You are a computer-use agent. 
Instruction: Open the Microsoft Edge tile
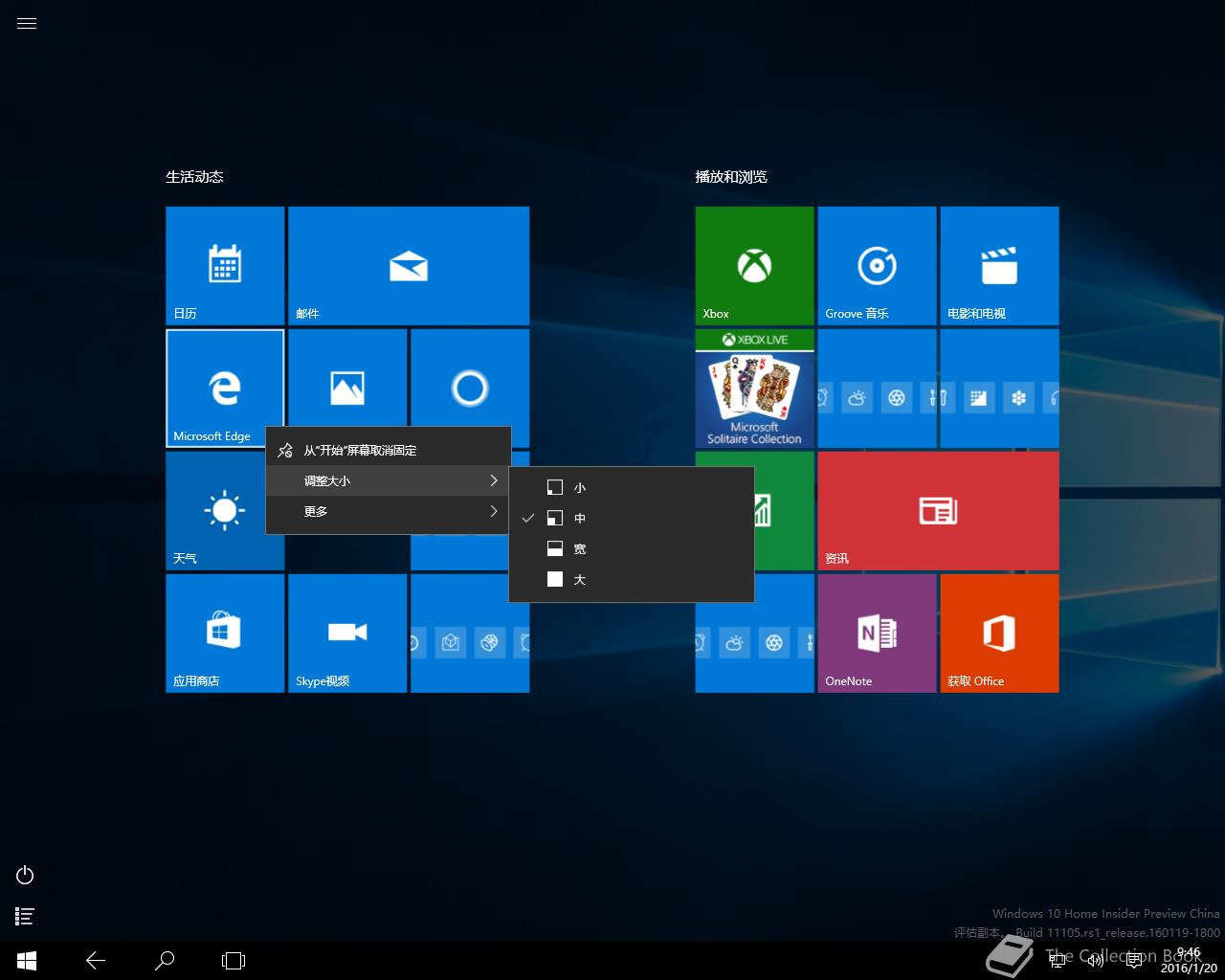[225, 389]
